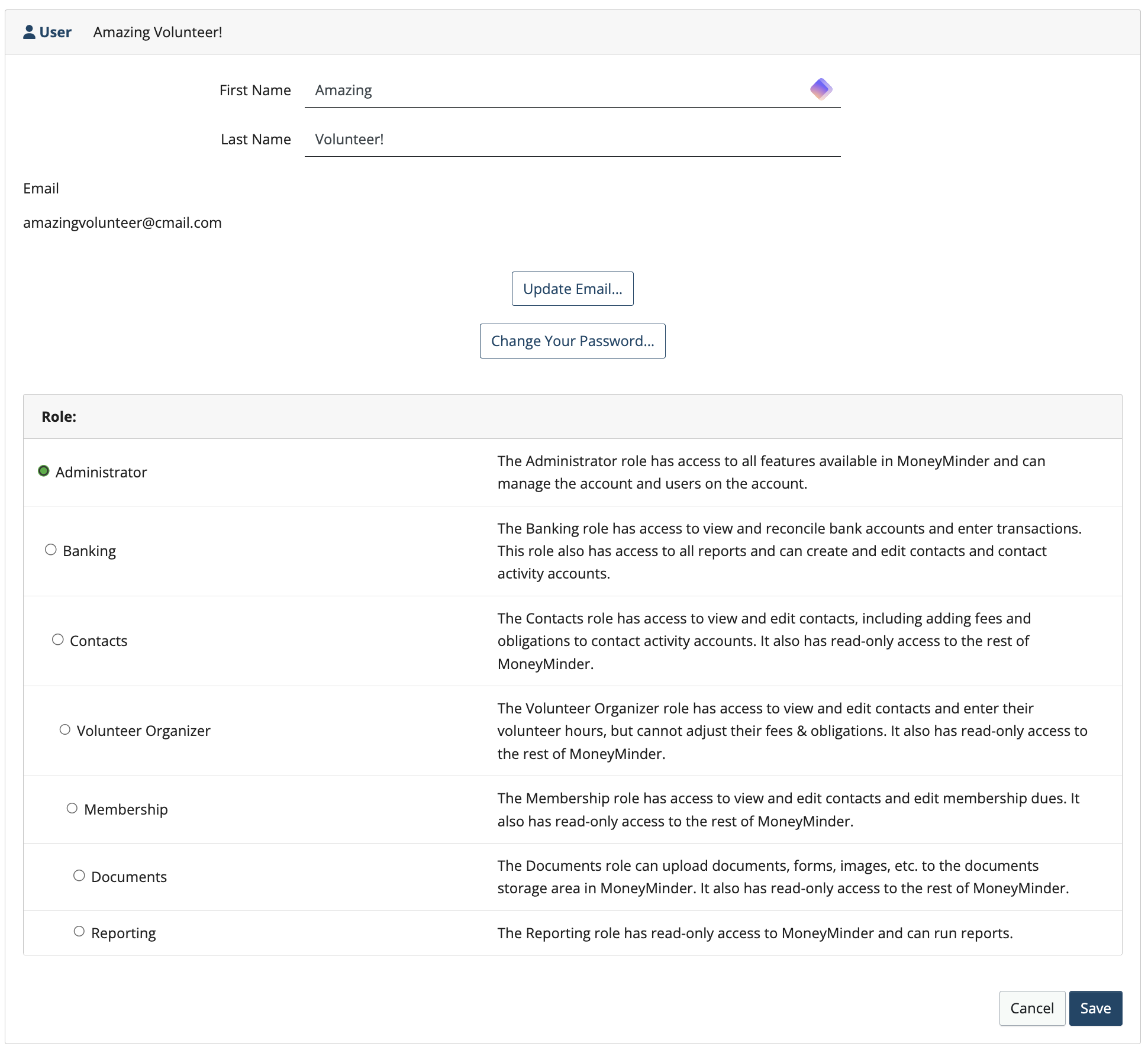Click the 'User' header label
1148x1053 pixels.
click(56, 32)
